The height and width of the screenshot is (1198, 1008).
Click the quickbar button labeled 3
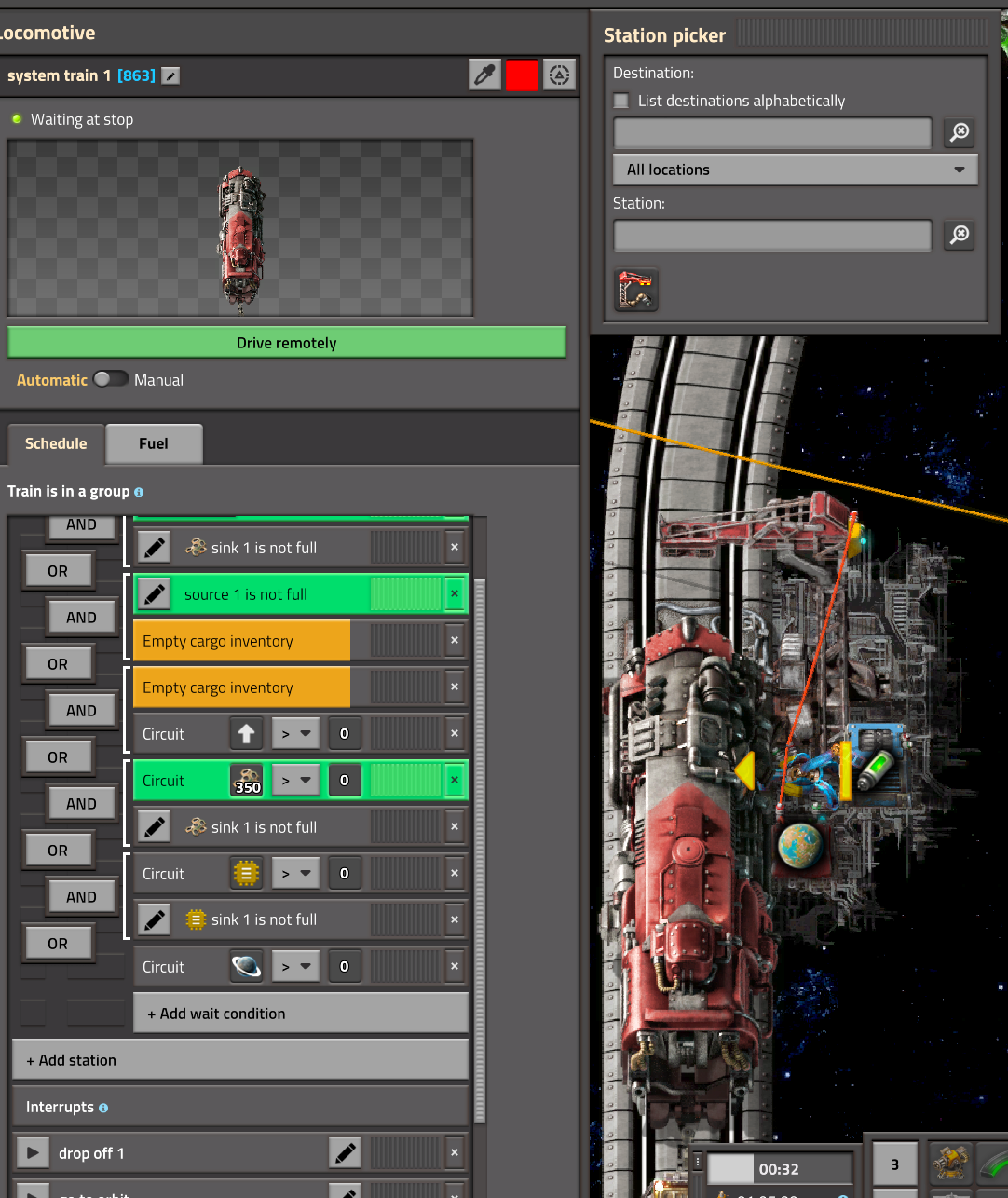pyautogui.click(x=895, y=1164)
